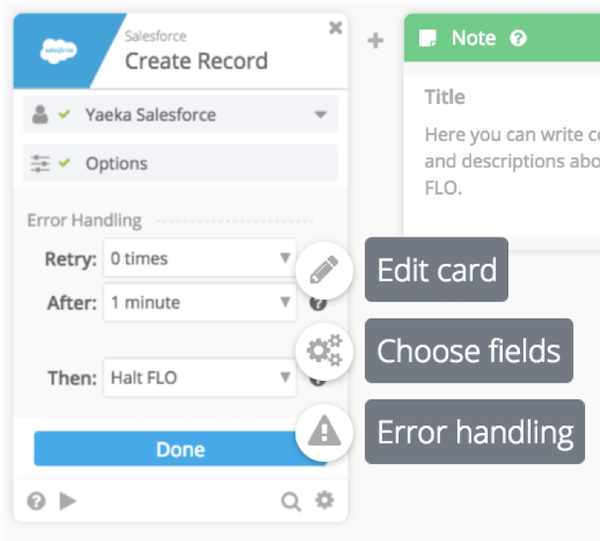Image resolution: width=600 pixels, height=541 pixels.
Task: Close the Create Record card
Action: pyautogui.click(x=335, y=29)
